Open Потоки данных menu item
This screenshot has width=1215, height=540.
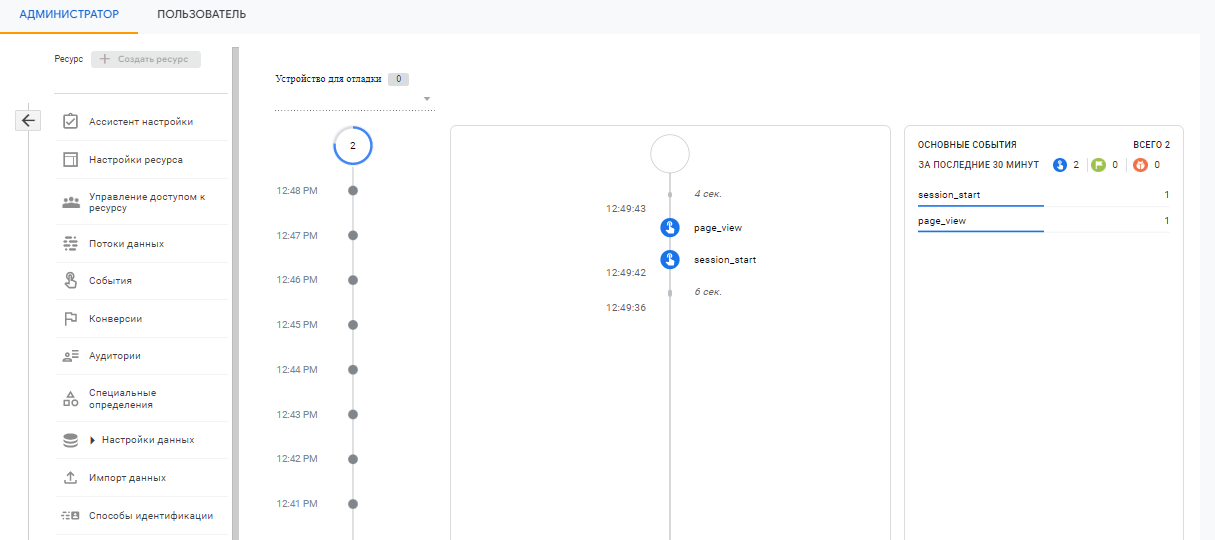(142, 244)
